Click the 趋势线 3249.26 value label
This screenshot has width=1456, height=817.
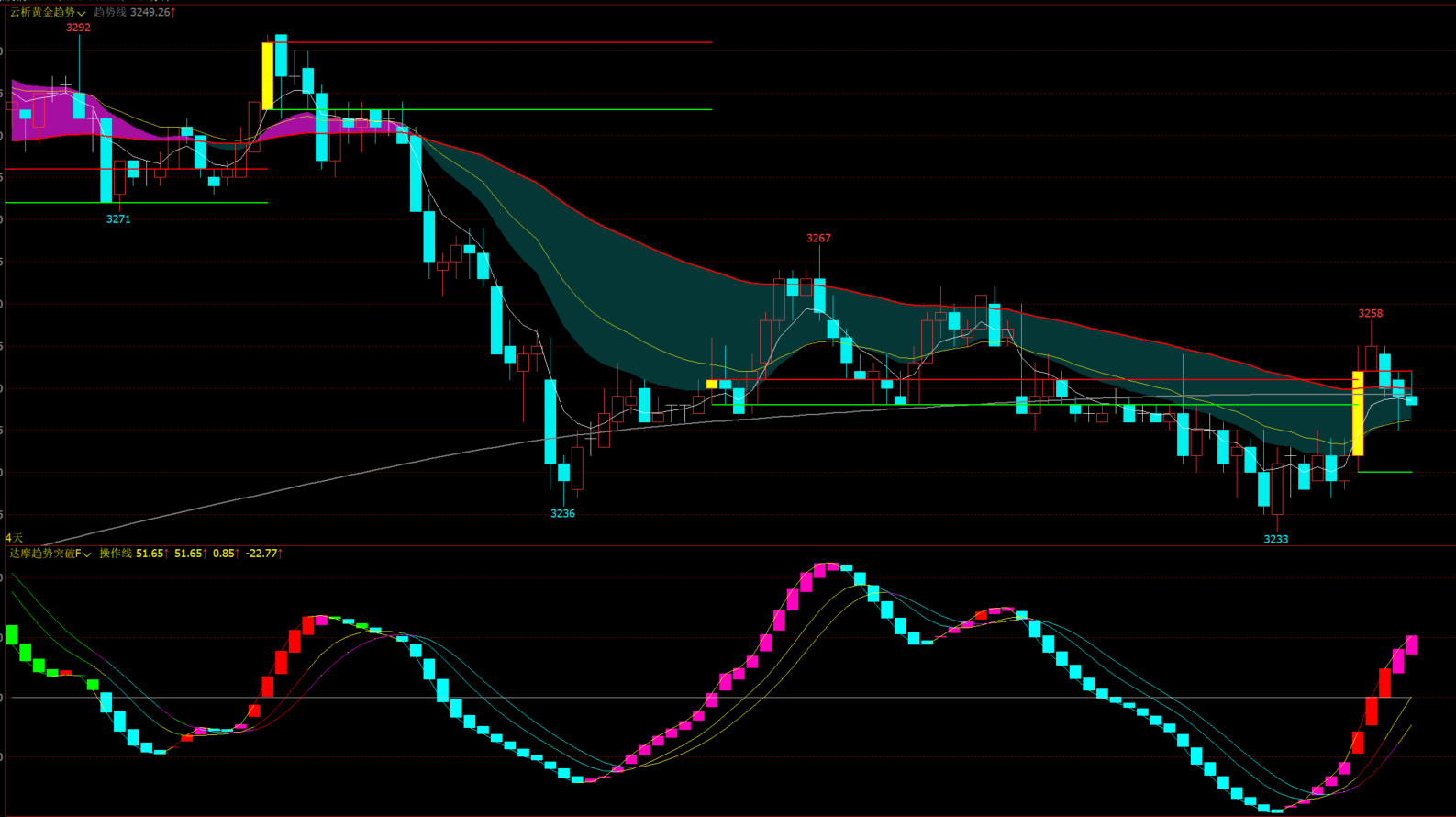click(134, 13)
